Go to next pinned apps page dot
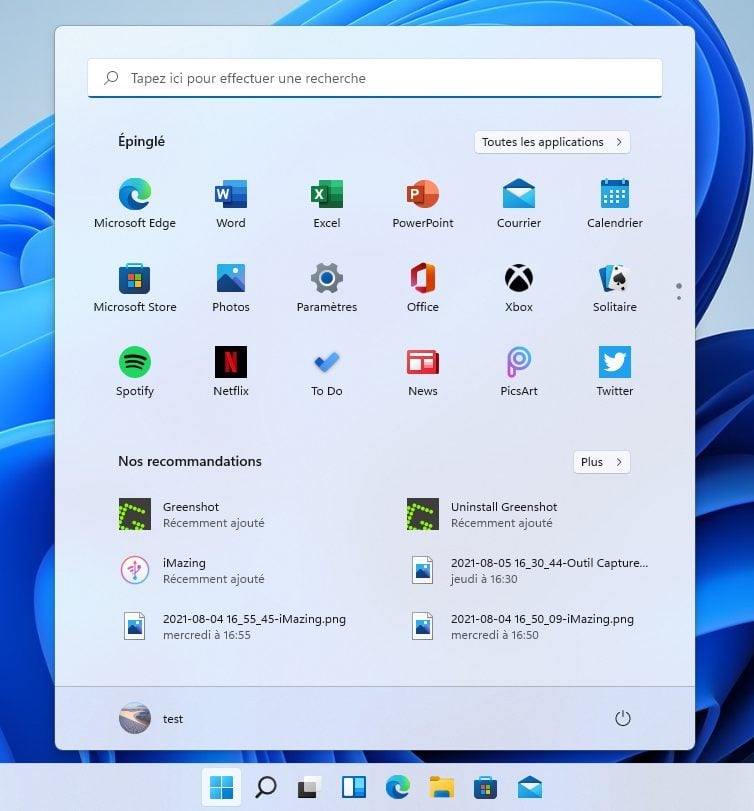The image size is (754, 811). (679, 298)
